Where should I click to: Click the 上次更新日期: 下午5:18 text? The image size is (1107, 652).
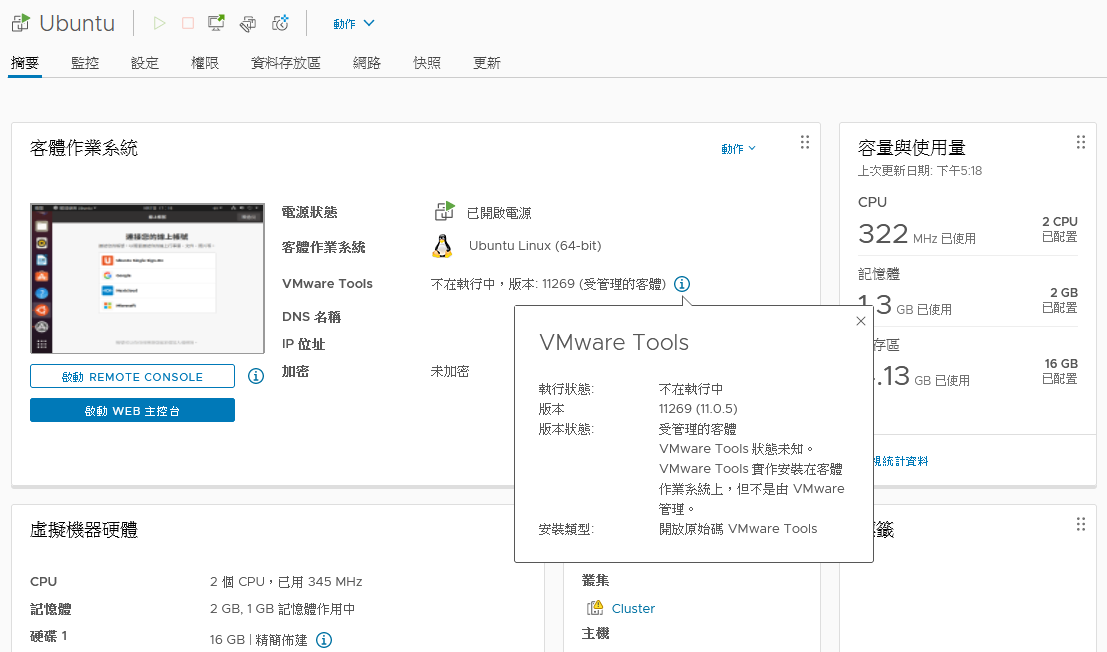tap(920, 171)
